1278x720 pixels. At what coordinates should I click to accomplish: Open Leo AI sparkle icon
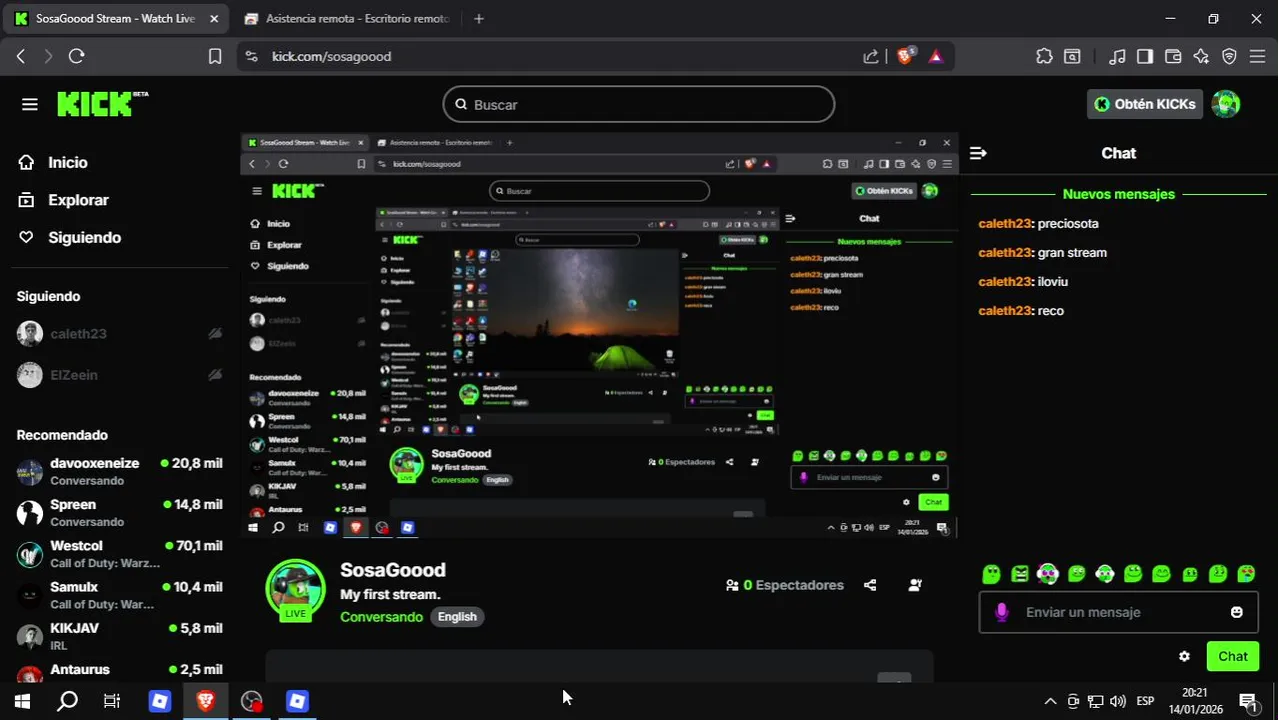(1201, 56)
